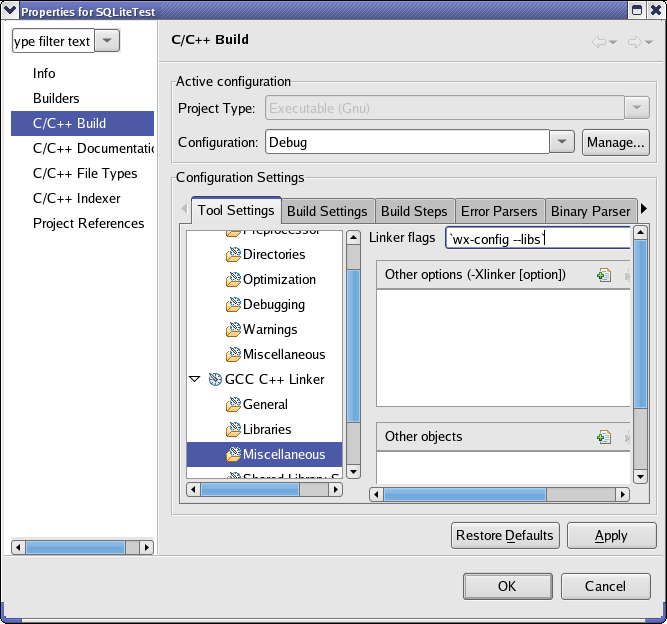The image size is (667, 624).
Task: Add a new Other options Xlinker entry
Action: [x=604, y=275]
